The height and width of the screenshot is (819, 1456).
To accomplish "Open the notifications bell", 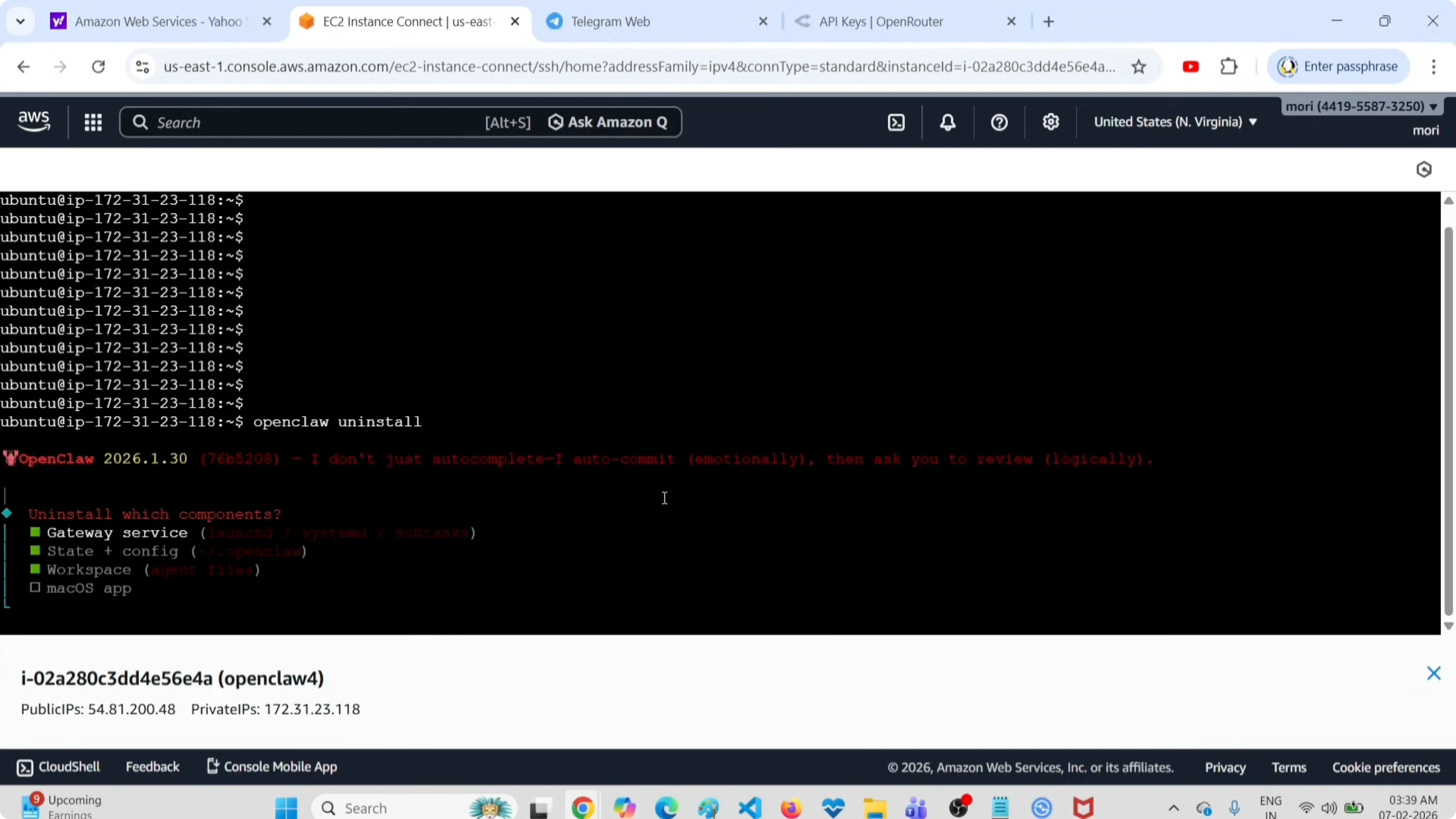I will (x=947, y=121).
